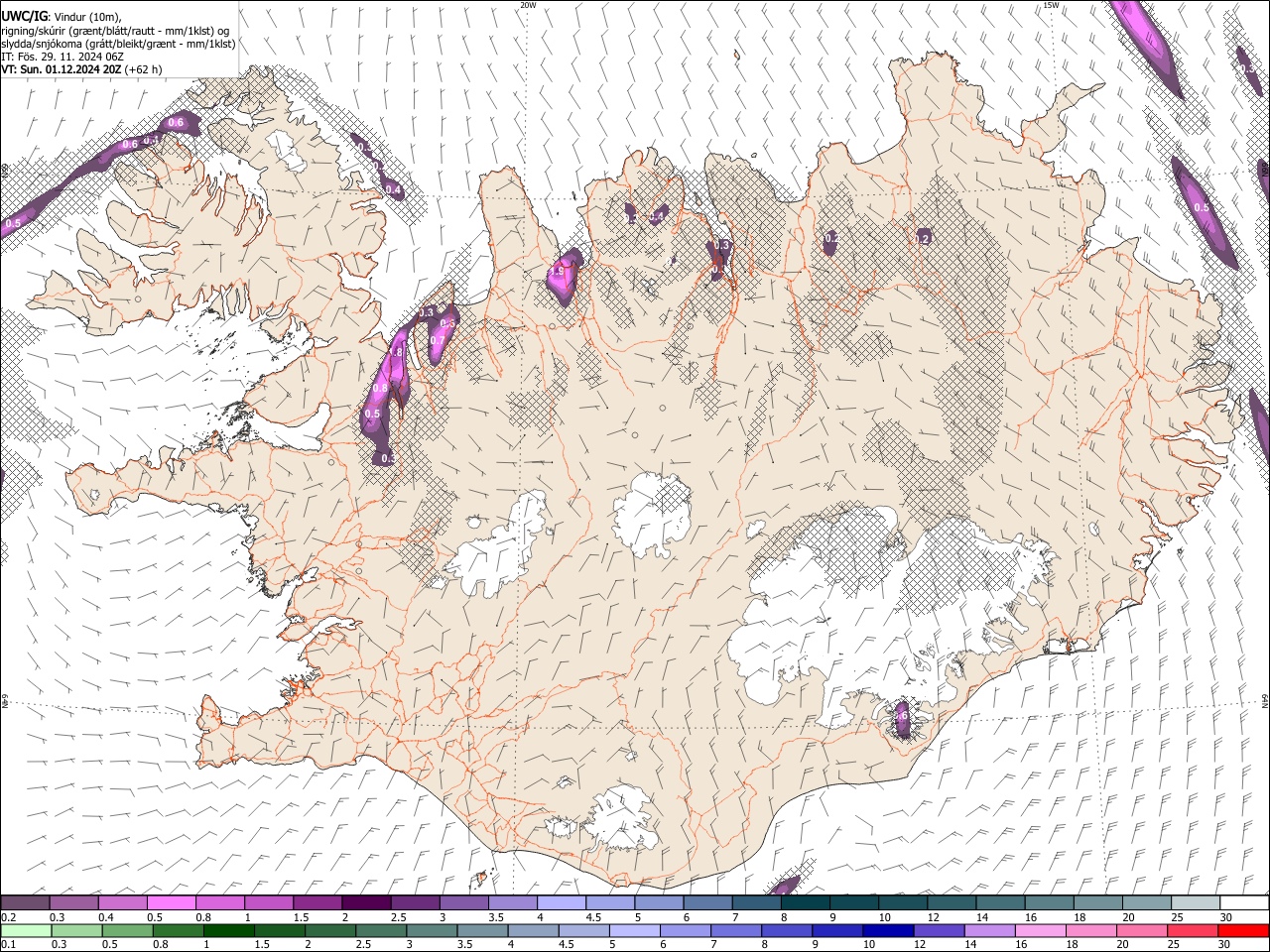Select the rain-scale swatch starting at 25
This screenshot has height=952, width=1270.
(x=1193, y=930)
